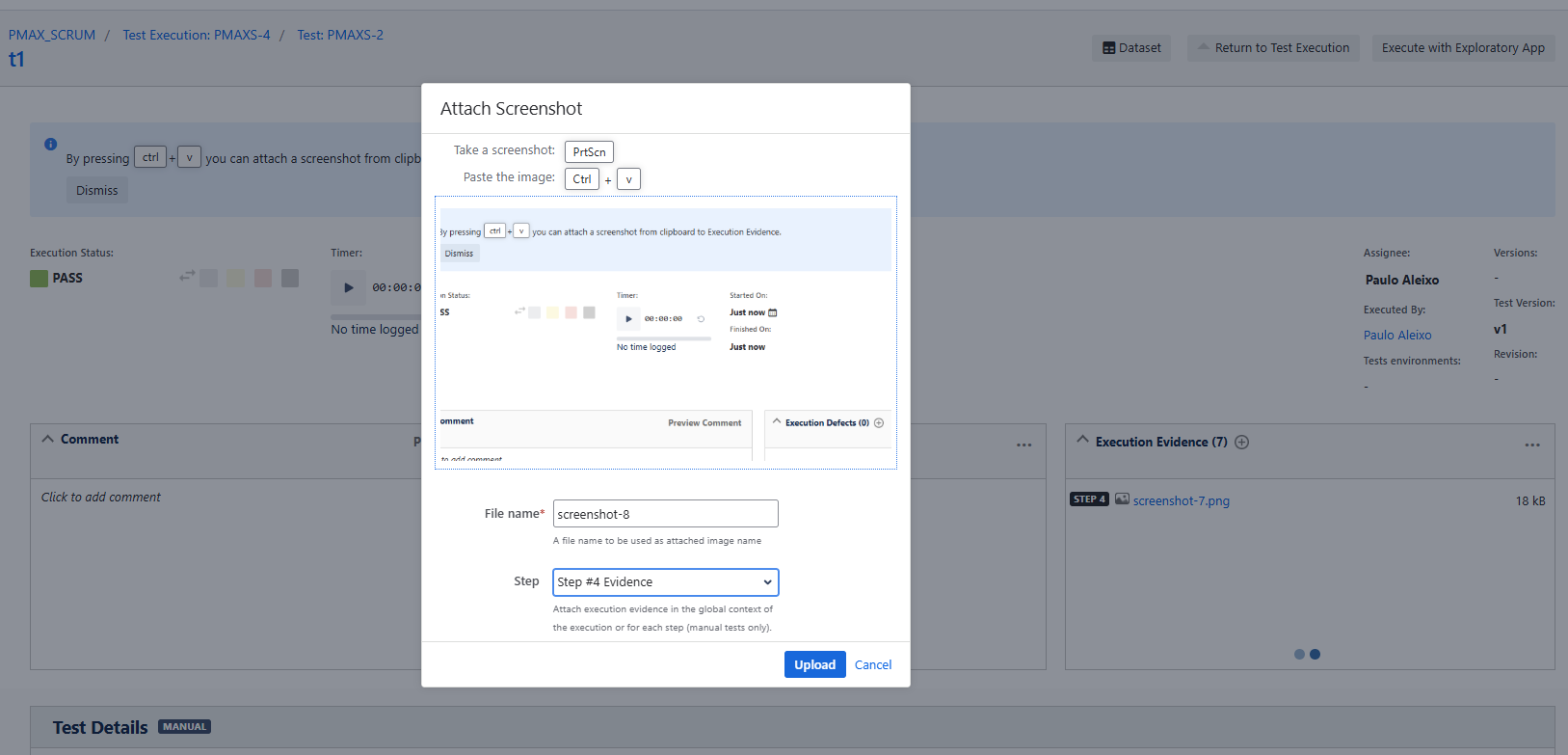Click the File name input field
This screenshot has width=1568, height=755.
tap(665, 514)
